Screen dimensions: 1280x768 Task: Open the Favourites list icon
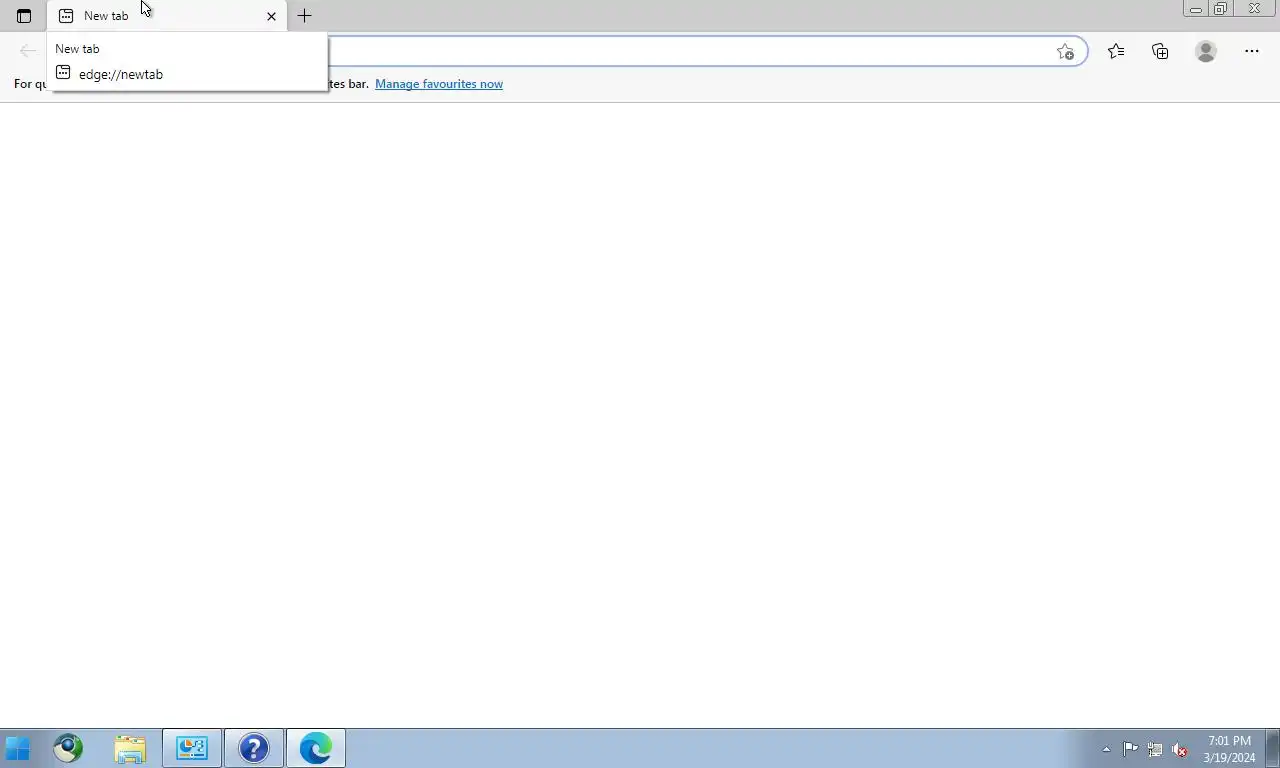point(1116,51)
